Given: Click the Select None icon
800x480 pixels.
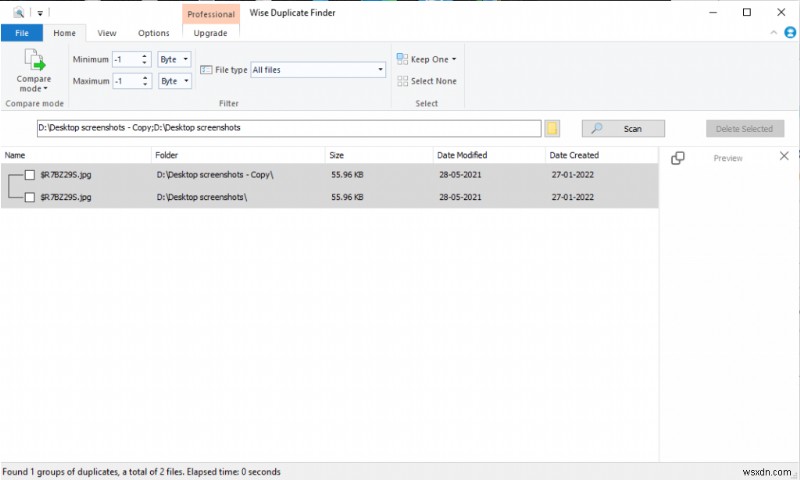Looking at the screenshot, I should tap(402, 81).
